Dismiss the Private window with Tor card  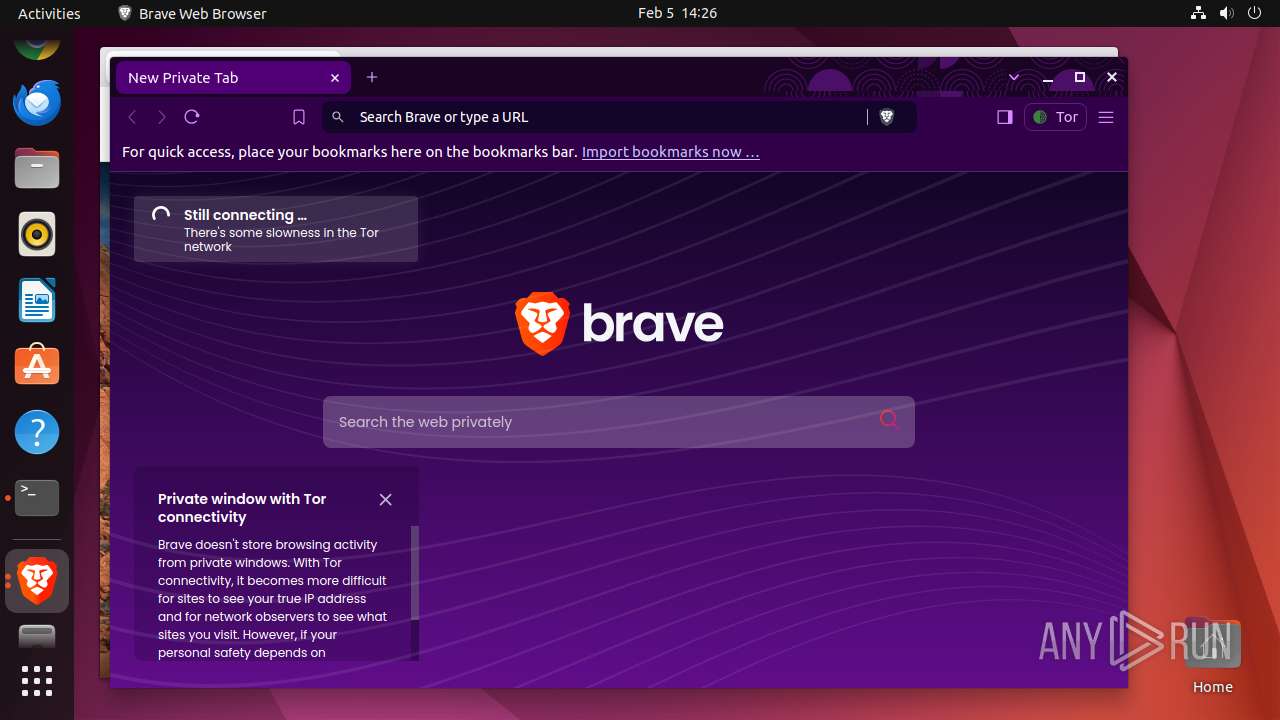pos(385,499)
